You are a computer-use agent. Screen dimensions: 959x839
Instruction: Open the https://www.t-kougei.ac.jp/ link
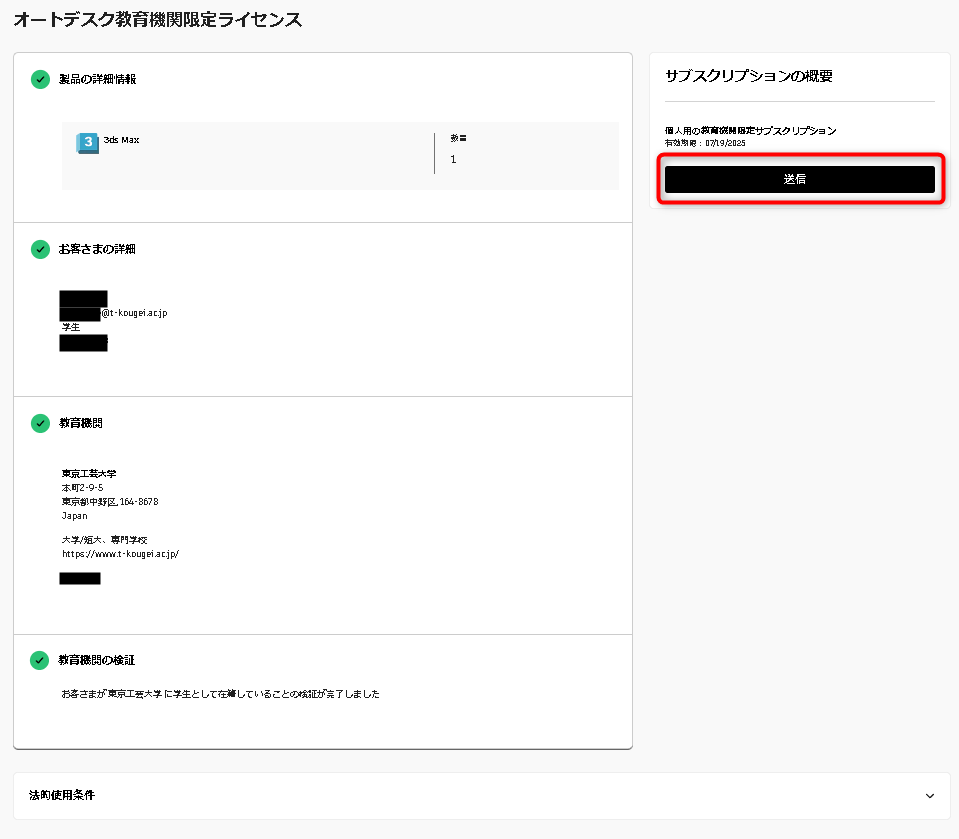click(x=120, y=554)
